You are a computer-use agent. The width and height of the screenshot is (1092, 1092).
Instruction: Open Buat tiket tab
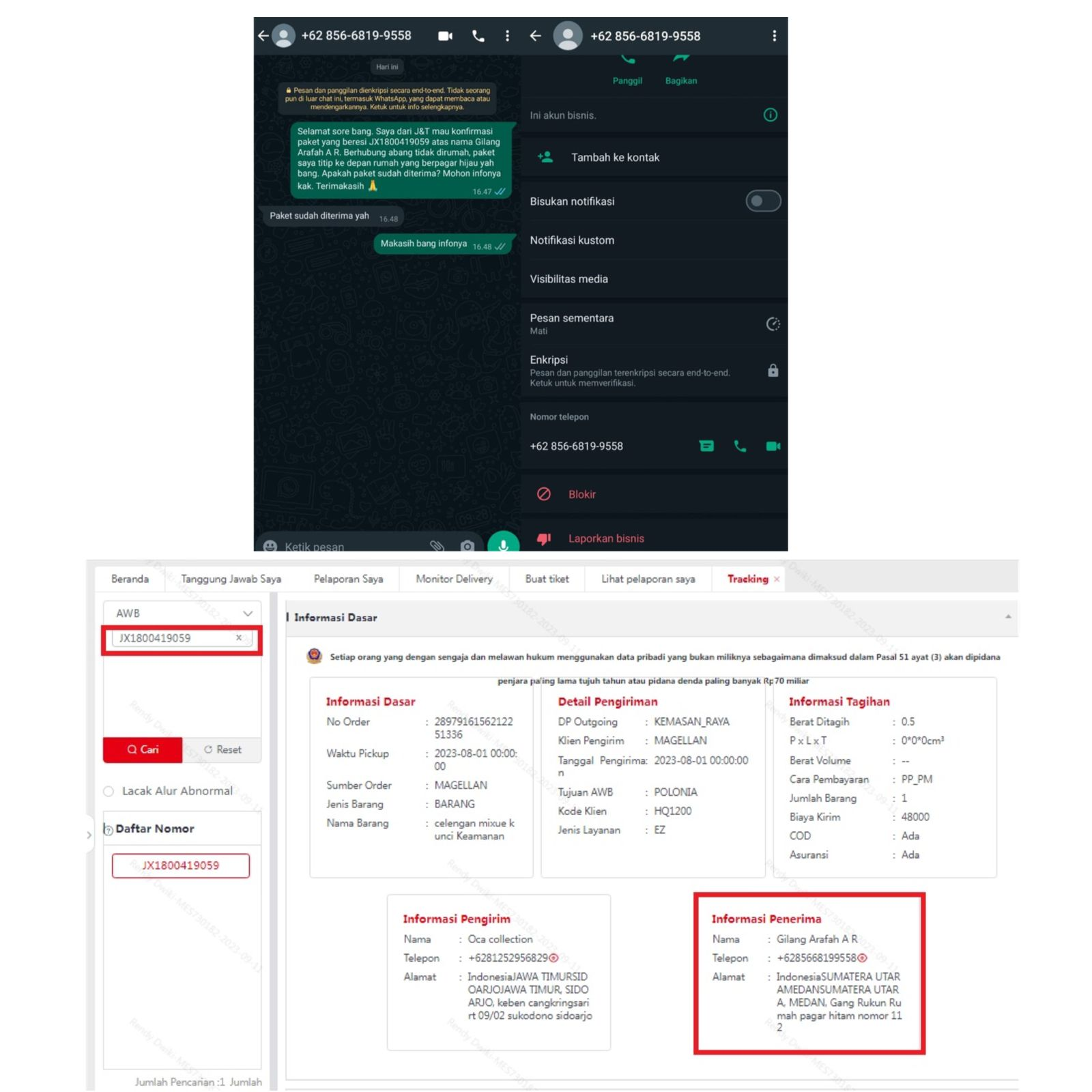(547, 579)
